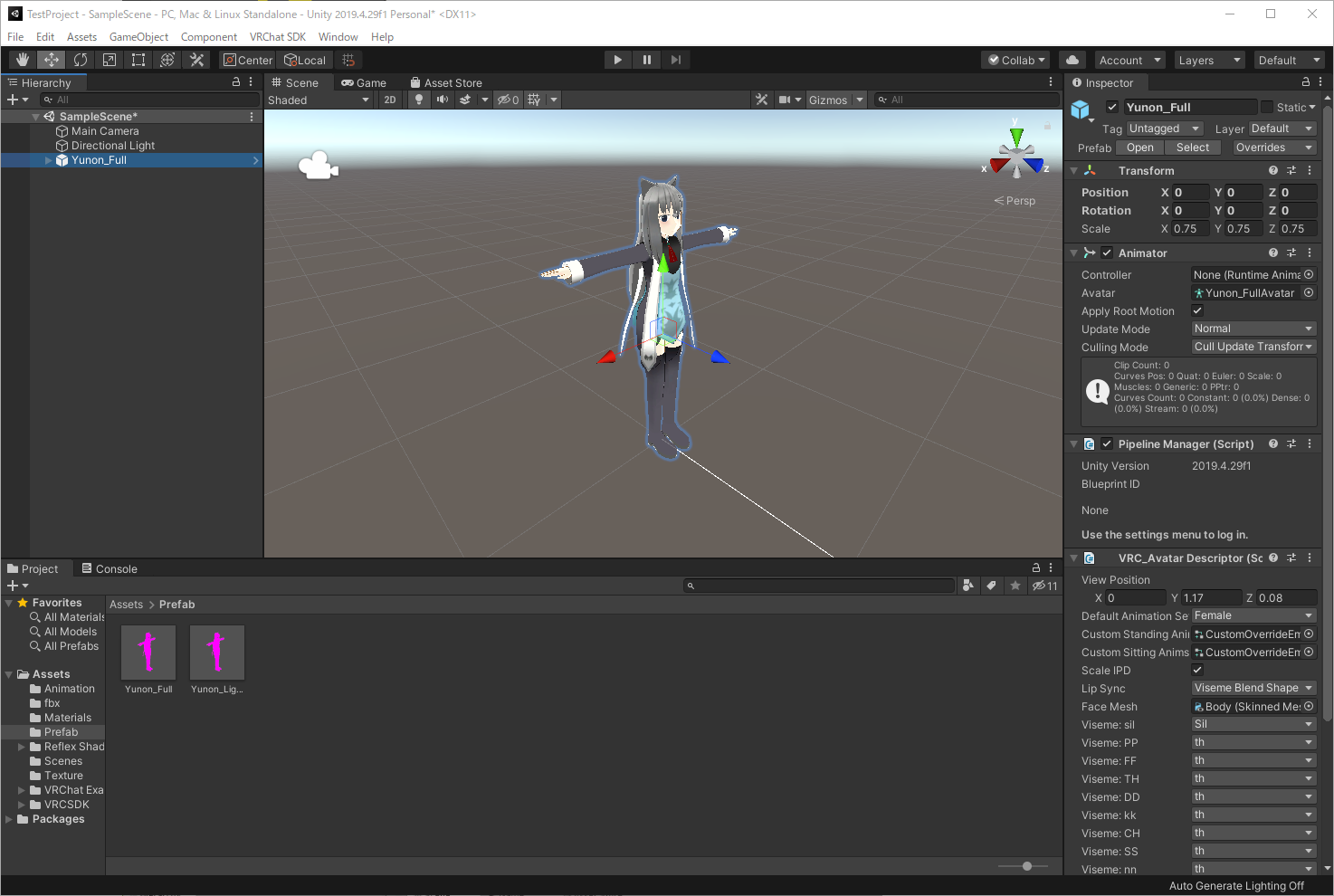Open Default Animation Set Female dropdown

tap(1253, 615)
